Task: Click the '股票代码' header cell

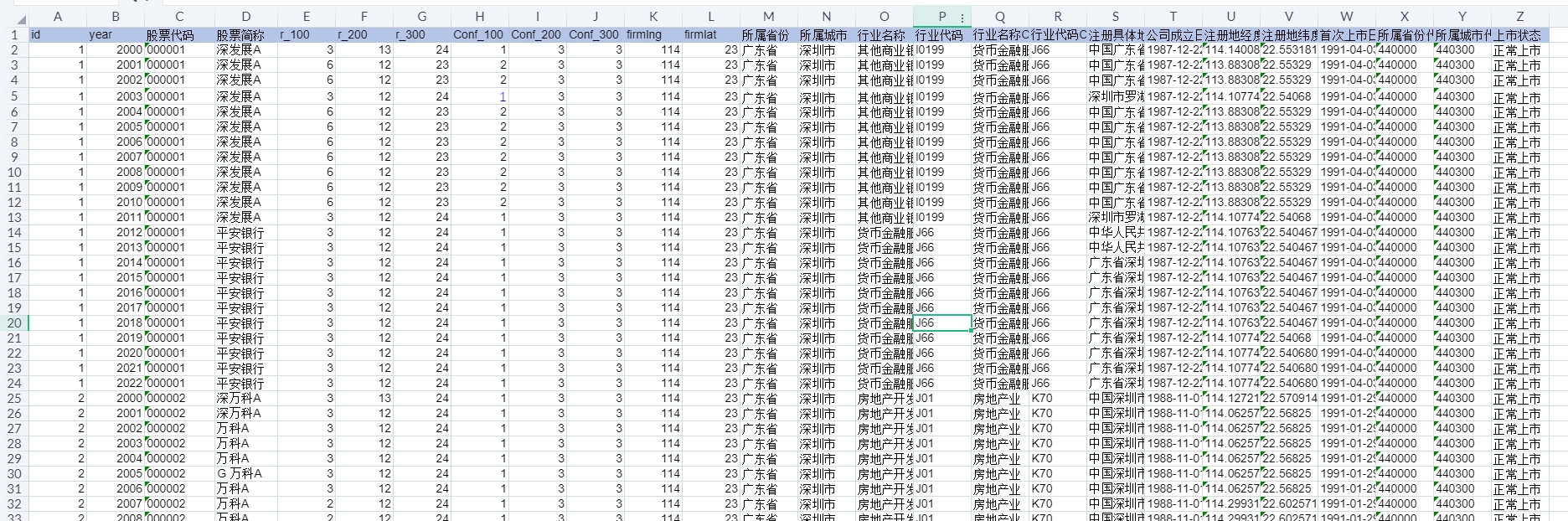Action: coord(179,35)
